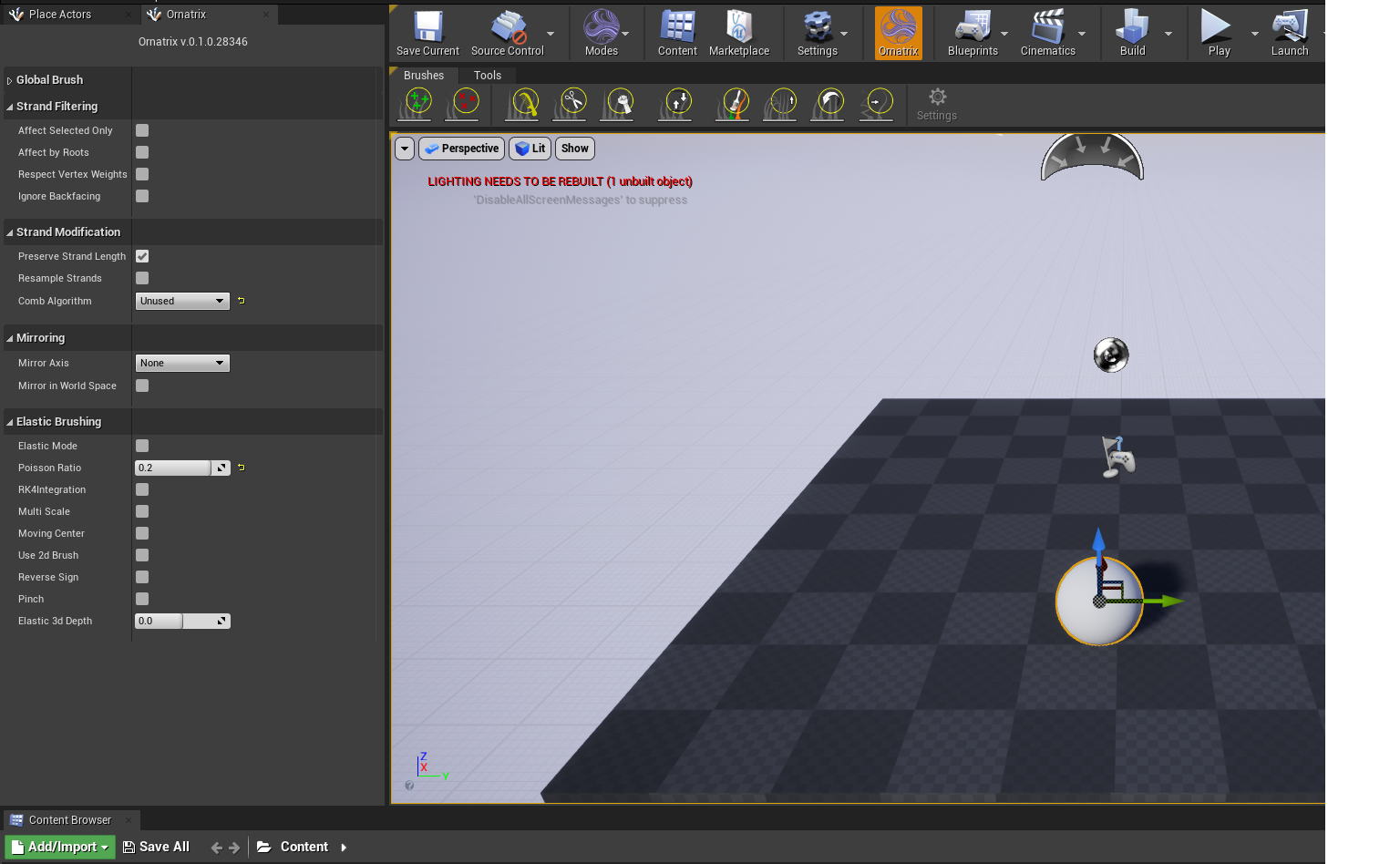The width and height of the screenshot is (1400, 864).
Task: Expand the Global Brush section
Action: (x=49, y=80)
